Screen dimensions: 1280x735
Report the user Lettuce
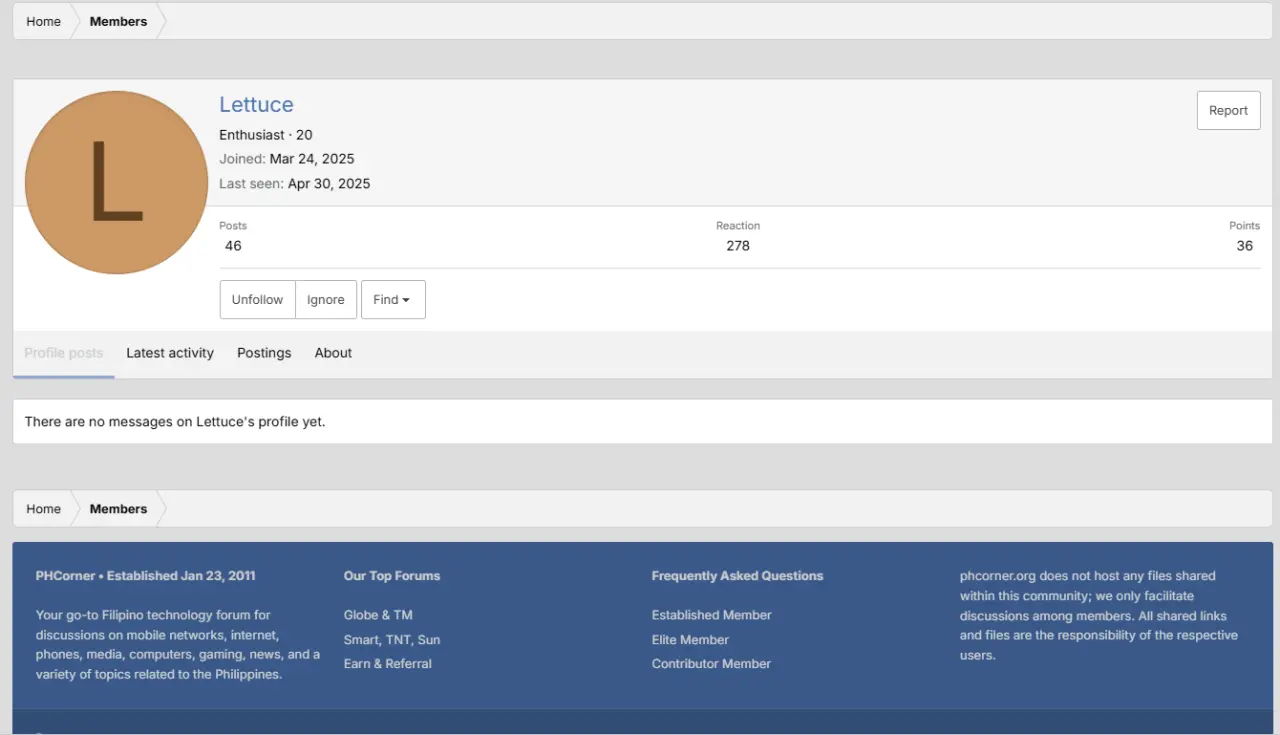pyautogui.click(x=1228, y=111)
